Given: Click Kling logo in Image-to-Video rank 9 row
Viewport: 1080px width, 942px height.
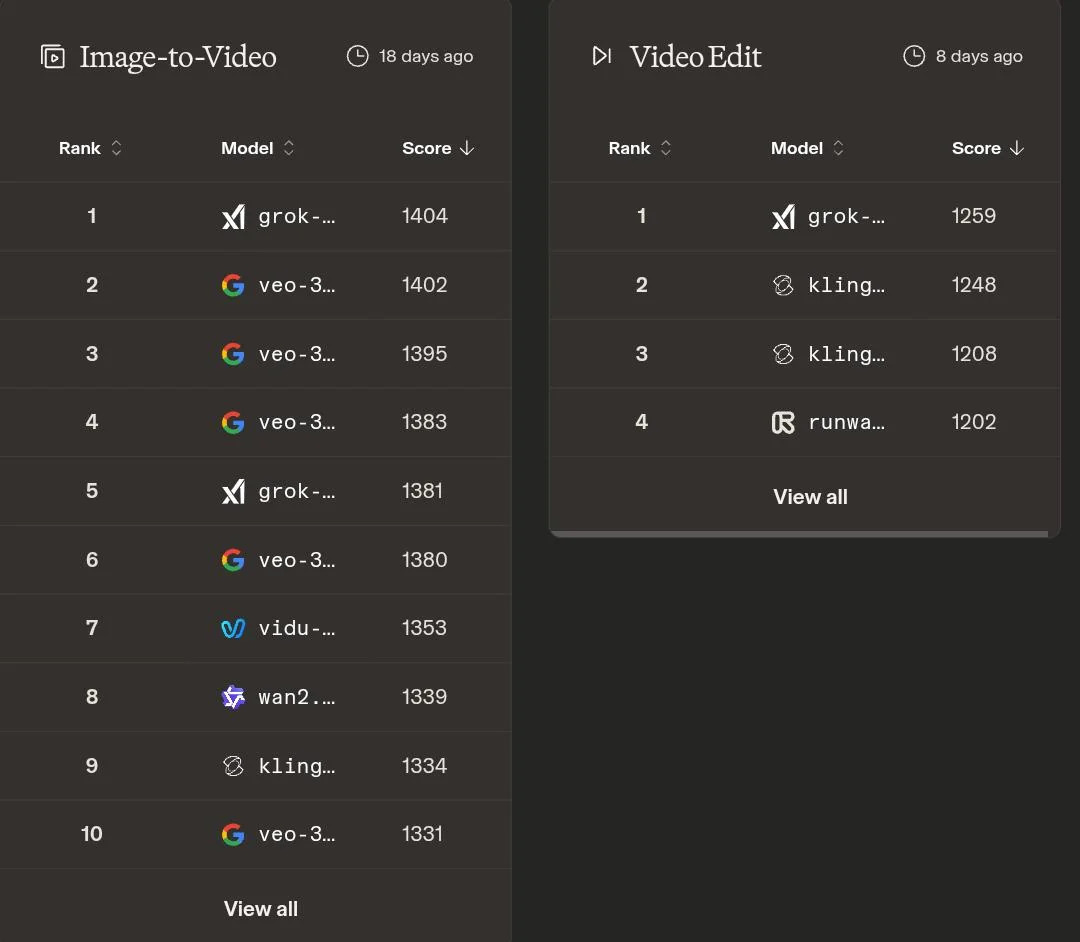Looking at the screenshot, I should click(233, 766).
